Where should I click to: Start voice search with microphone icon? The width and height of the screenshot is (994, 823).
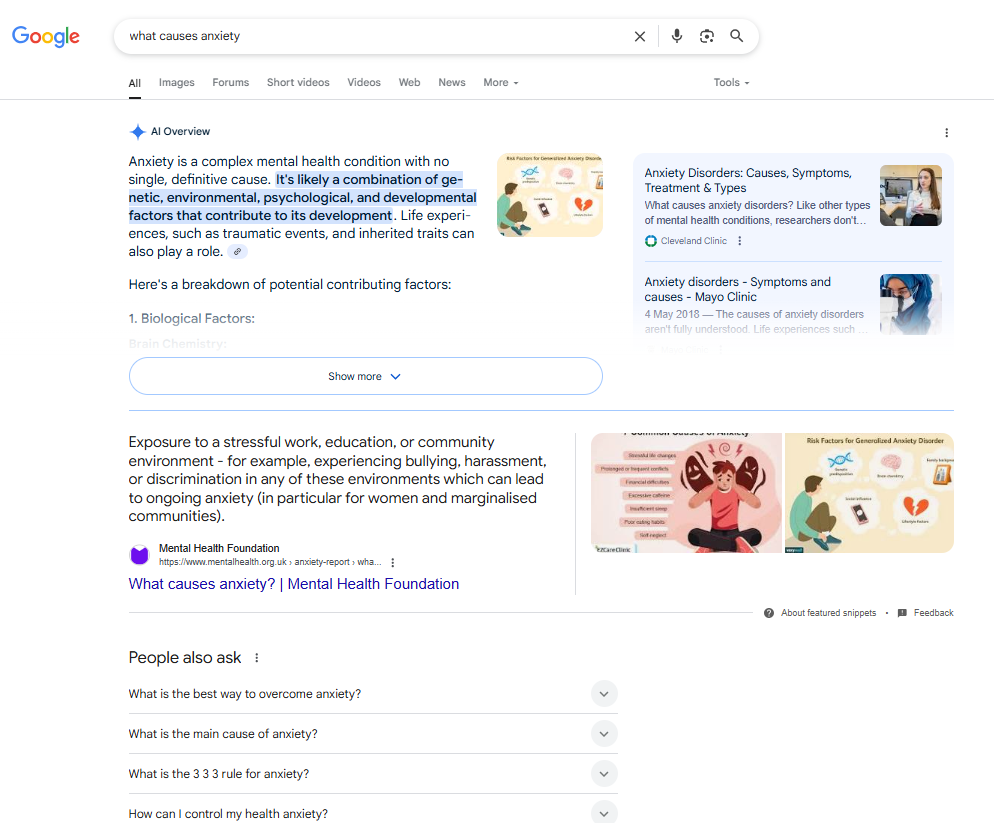676,36
